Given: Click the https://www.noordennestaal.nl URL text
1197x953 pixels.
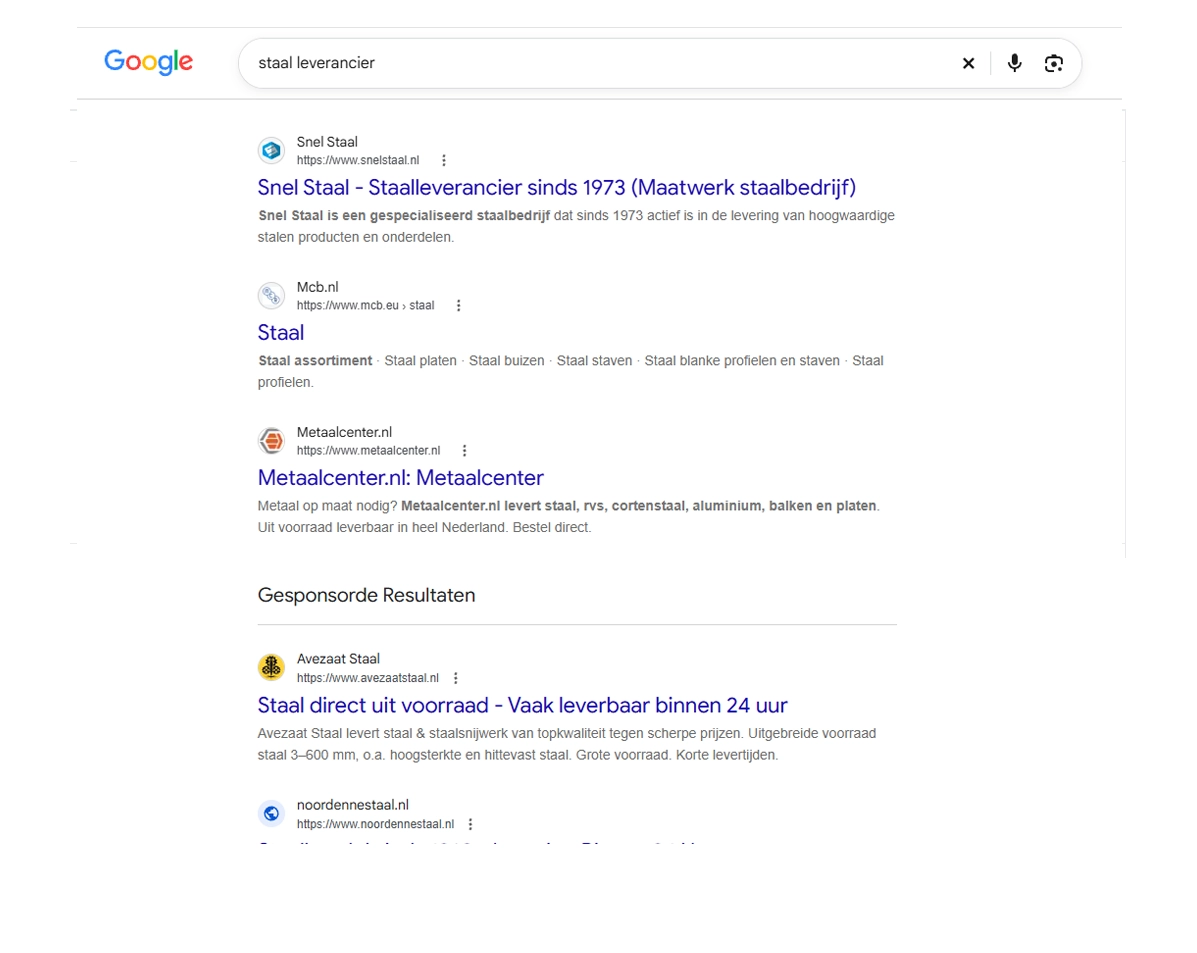Looking at the screenshot, I should [376, 824].
